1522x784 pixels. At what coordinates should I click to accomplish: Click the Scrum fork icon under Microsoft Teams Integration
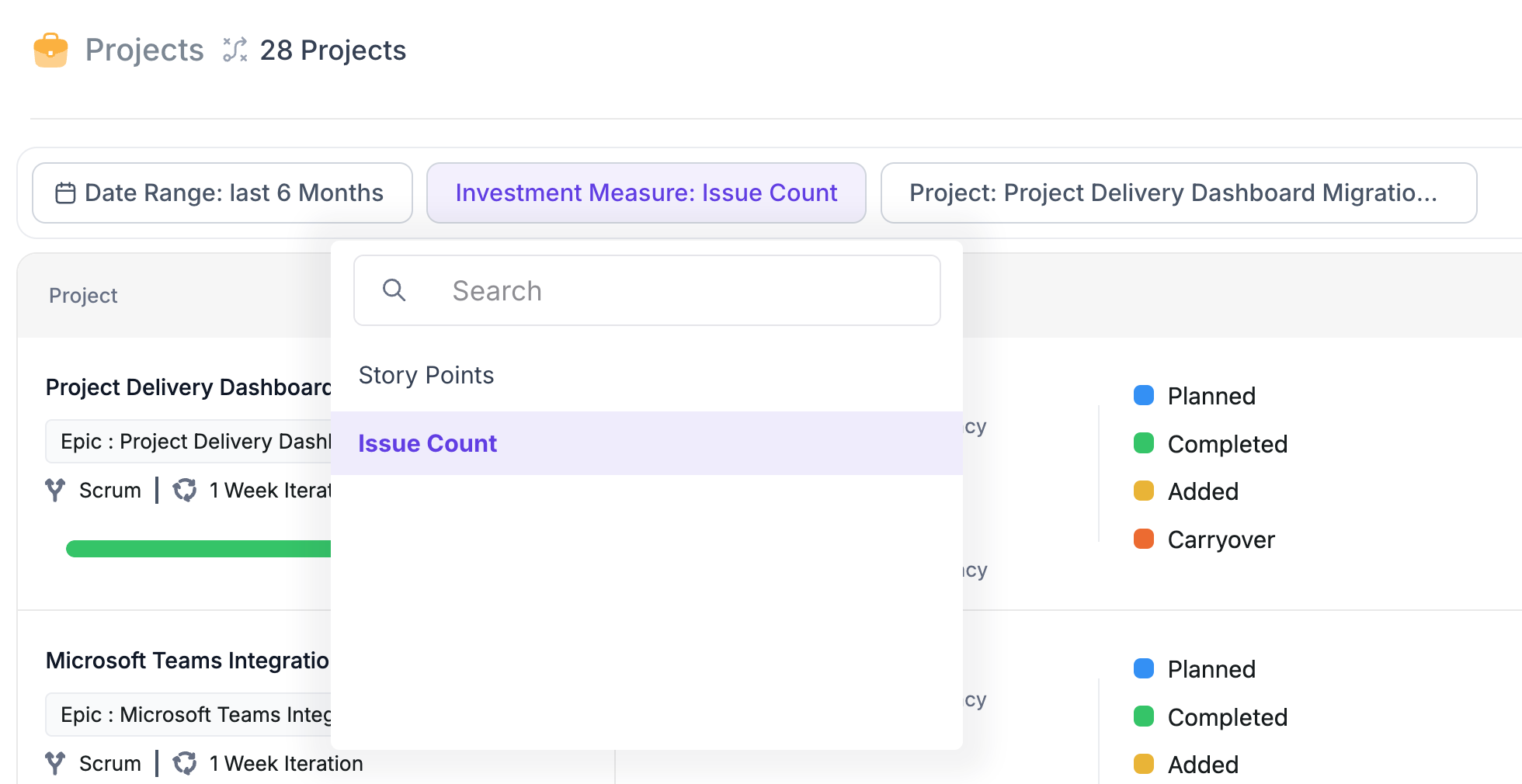click(55, 763)
